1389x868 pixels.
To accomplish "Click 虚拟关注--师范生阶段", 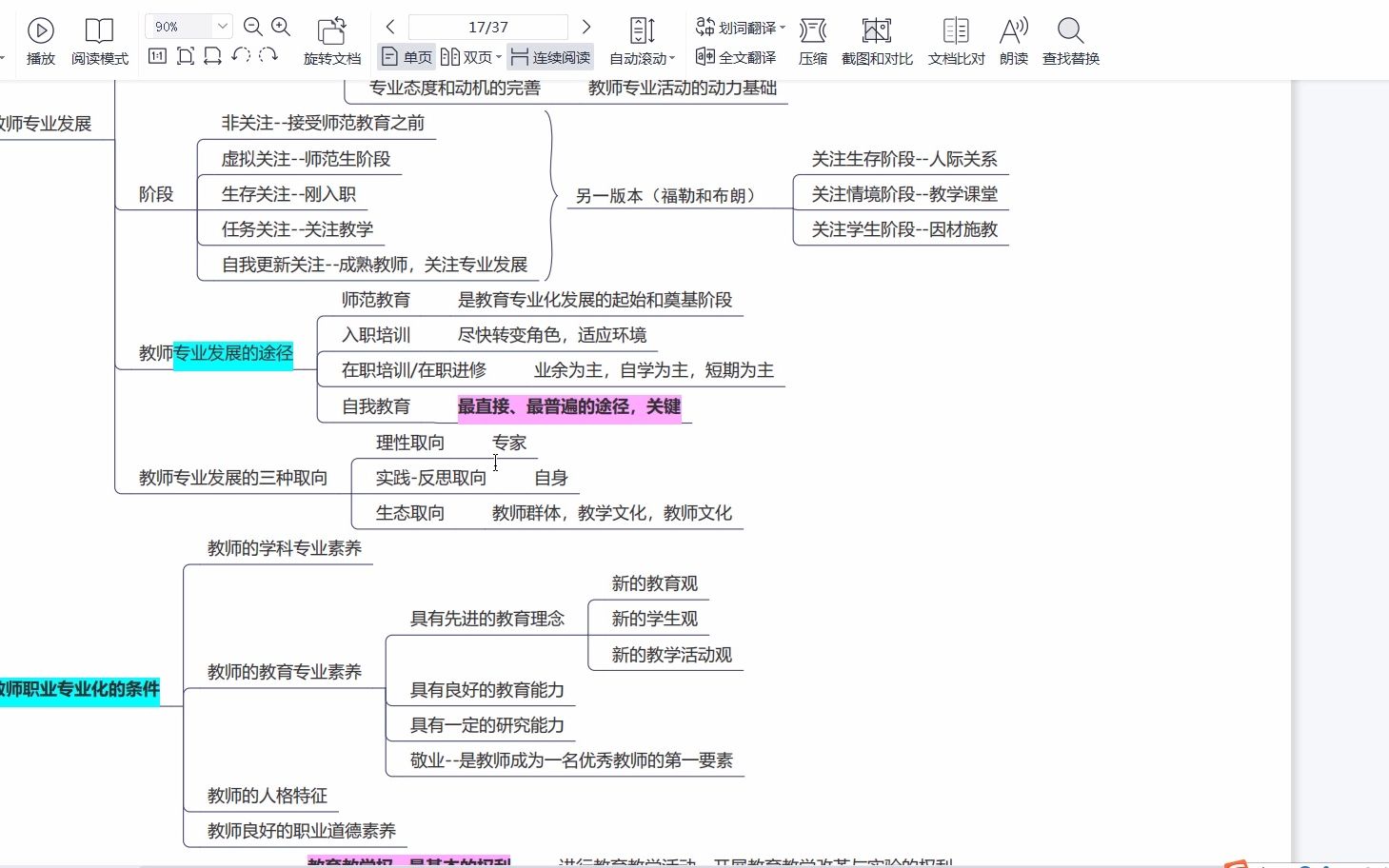I will [306, 159].
